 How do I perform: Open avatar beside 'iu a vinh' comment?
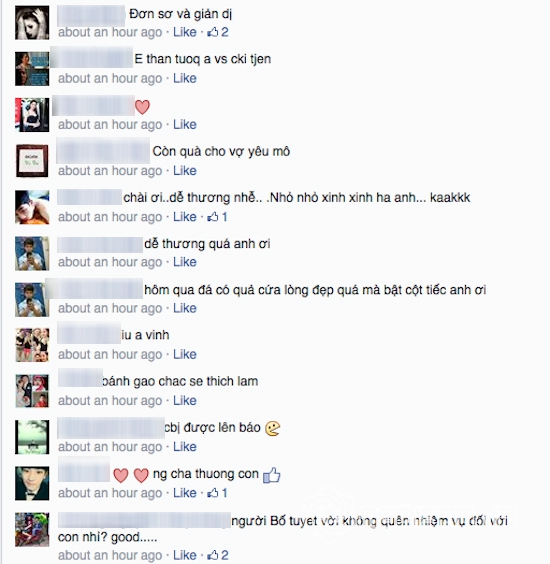click(32, 345)
